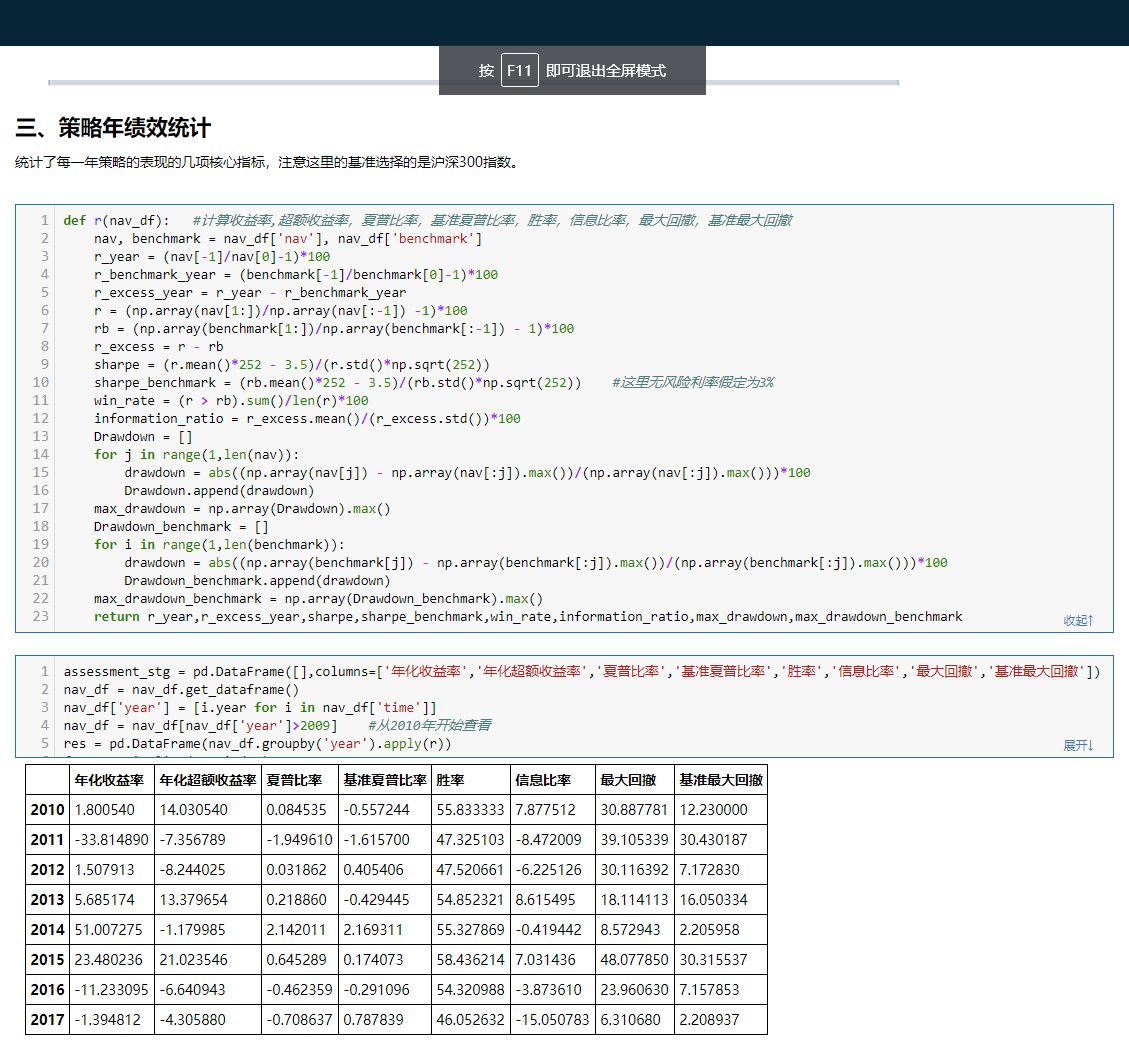
Task: Click the paragraph mentioning 沪深300指数
Action: [267, 162]
